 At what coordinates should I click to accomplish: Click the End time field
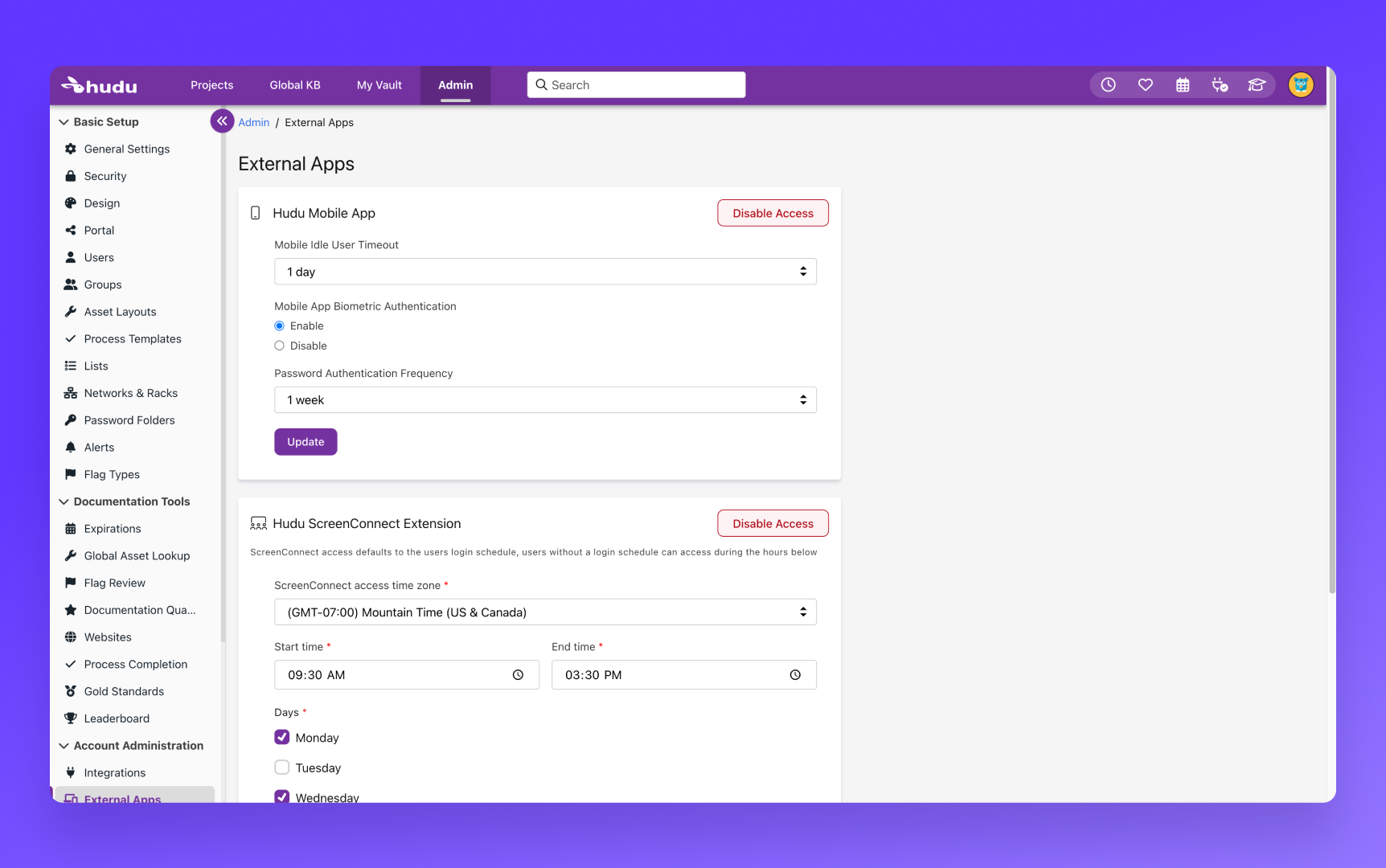click(x=684, y=675)
